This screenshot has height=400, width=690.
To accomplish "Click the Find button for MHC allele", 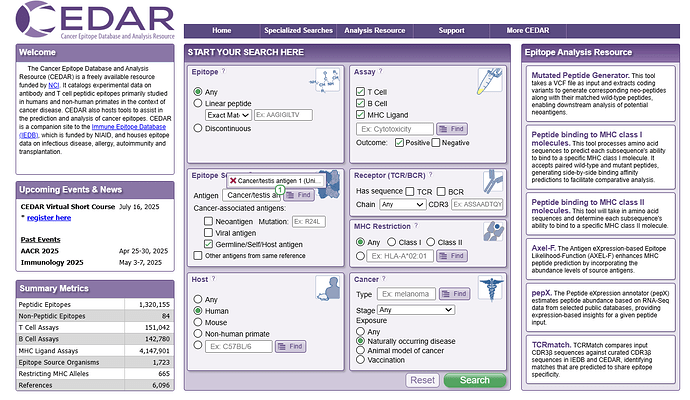I will click(452, 256).
